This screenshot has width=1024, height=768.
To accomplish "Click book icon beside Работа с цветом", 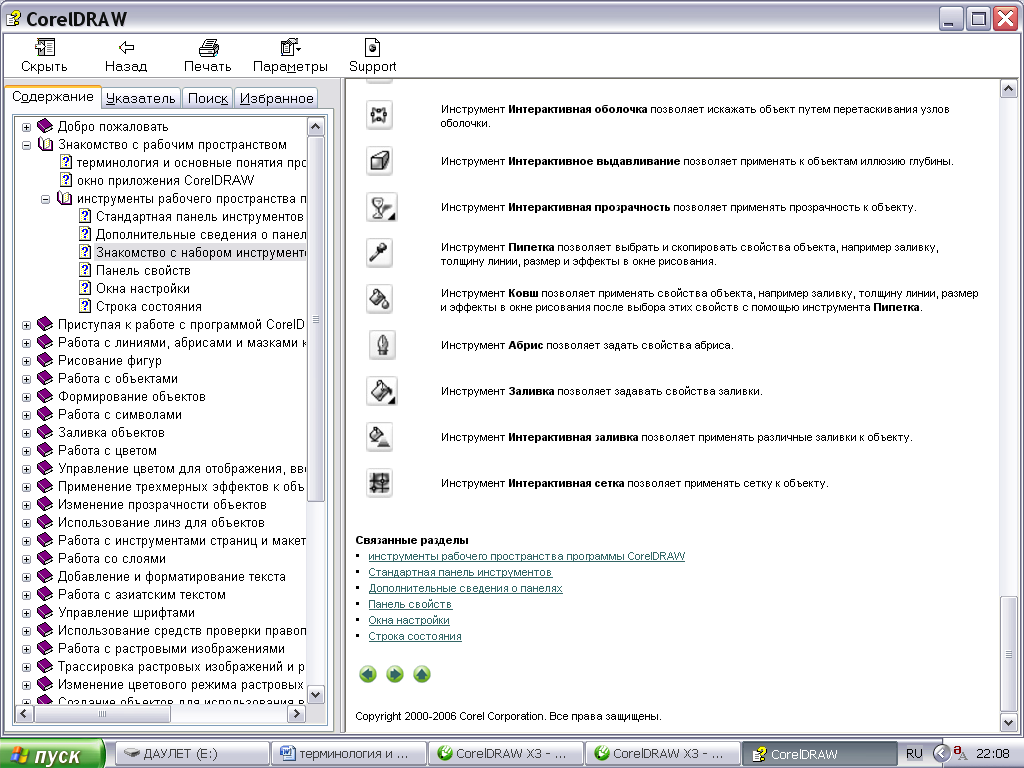I will coord(44,451).
